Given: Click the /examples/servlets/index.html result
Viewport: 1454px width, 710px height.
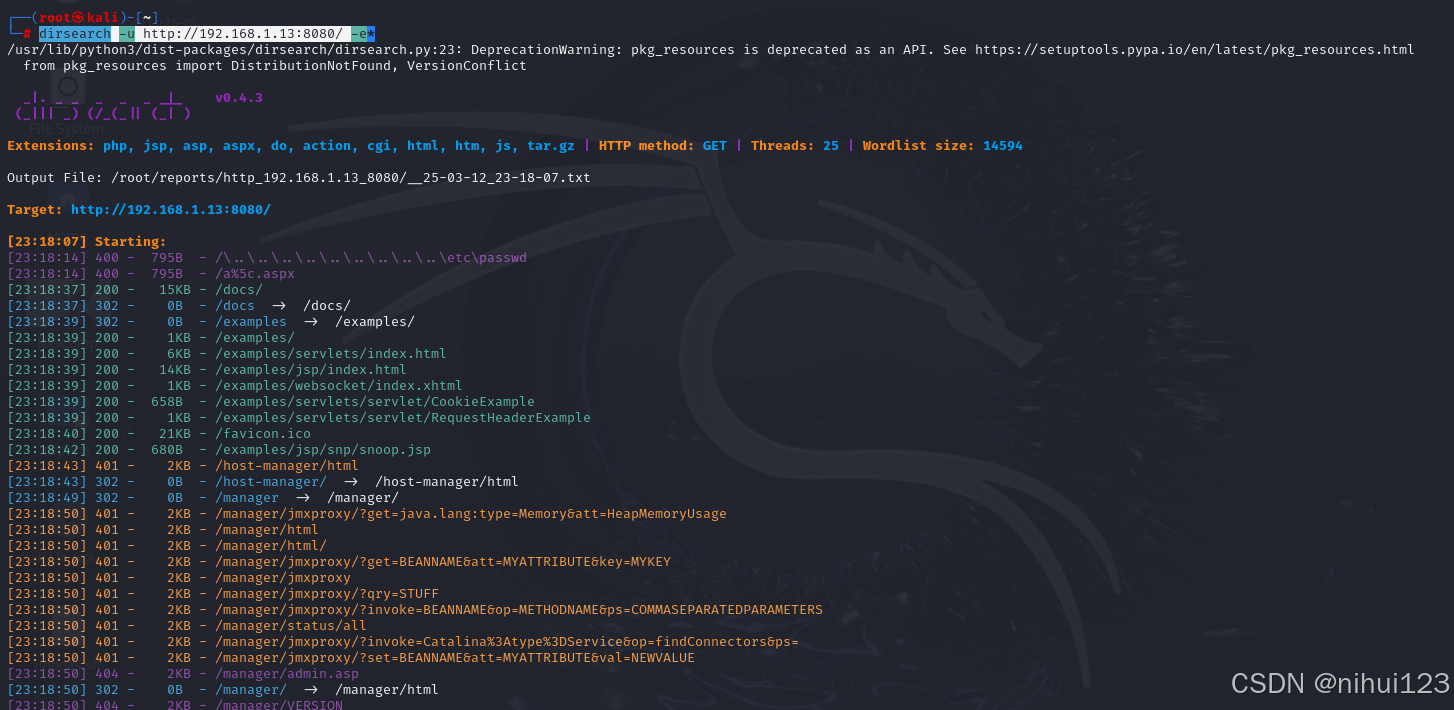Looking at the screenshot, I should click(x=331, y=354).
